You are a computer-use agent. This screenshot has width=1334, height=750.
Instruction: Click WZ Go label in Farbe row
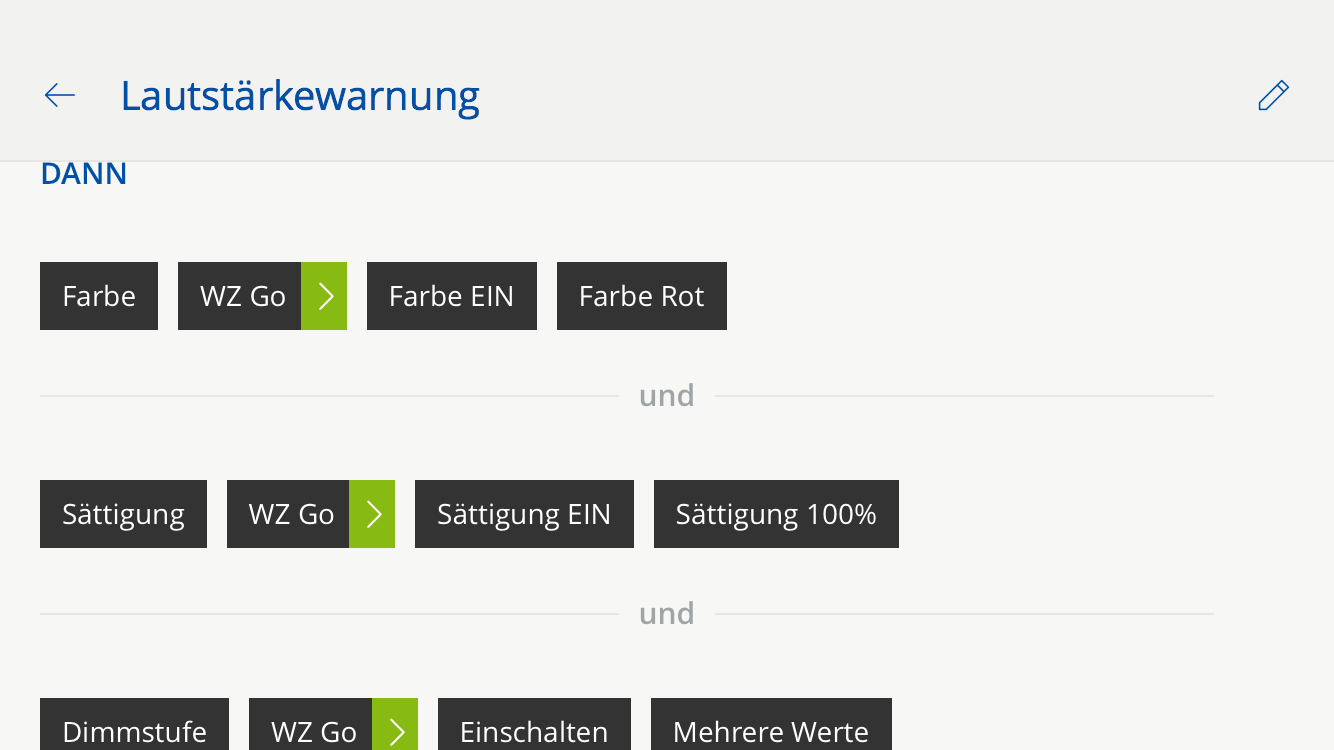click(x=242, y=296)
